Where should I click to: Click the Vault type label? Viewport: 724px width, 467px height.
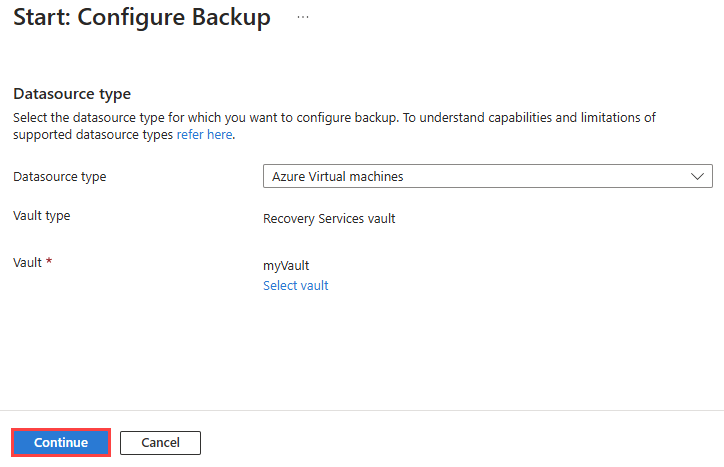pos(41,216)
